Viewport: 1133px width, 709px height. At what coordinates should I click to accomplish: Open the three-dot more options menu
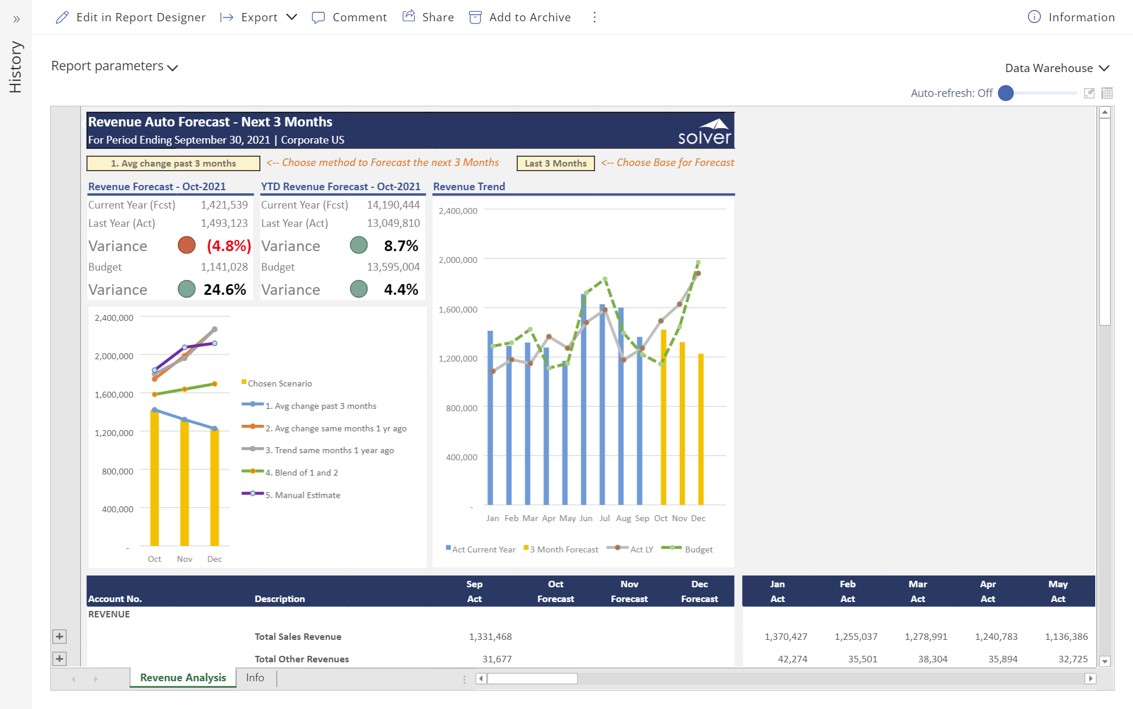tap(594, 17)
